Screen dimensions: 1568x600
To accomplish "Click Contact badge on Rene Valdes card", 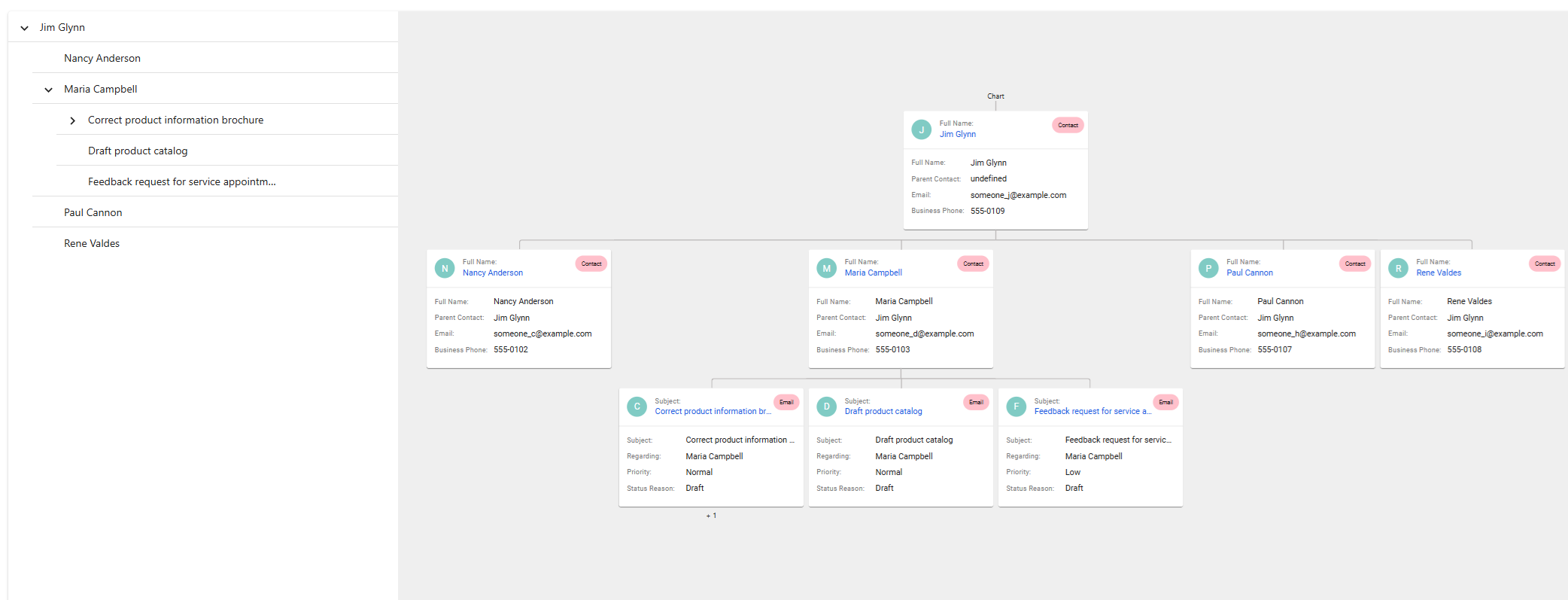I will 1544,263.
